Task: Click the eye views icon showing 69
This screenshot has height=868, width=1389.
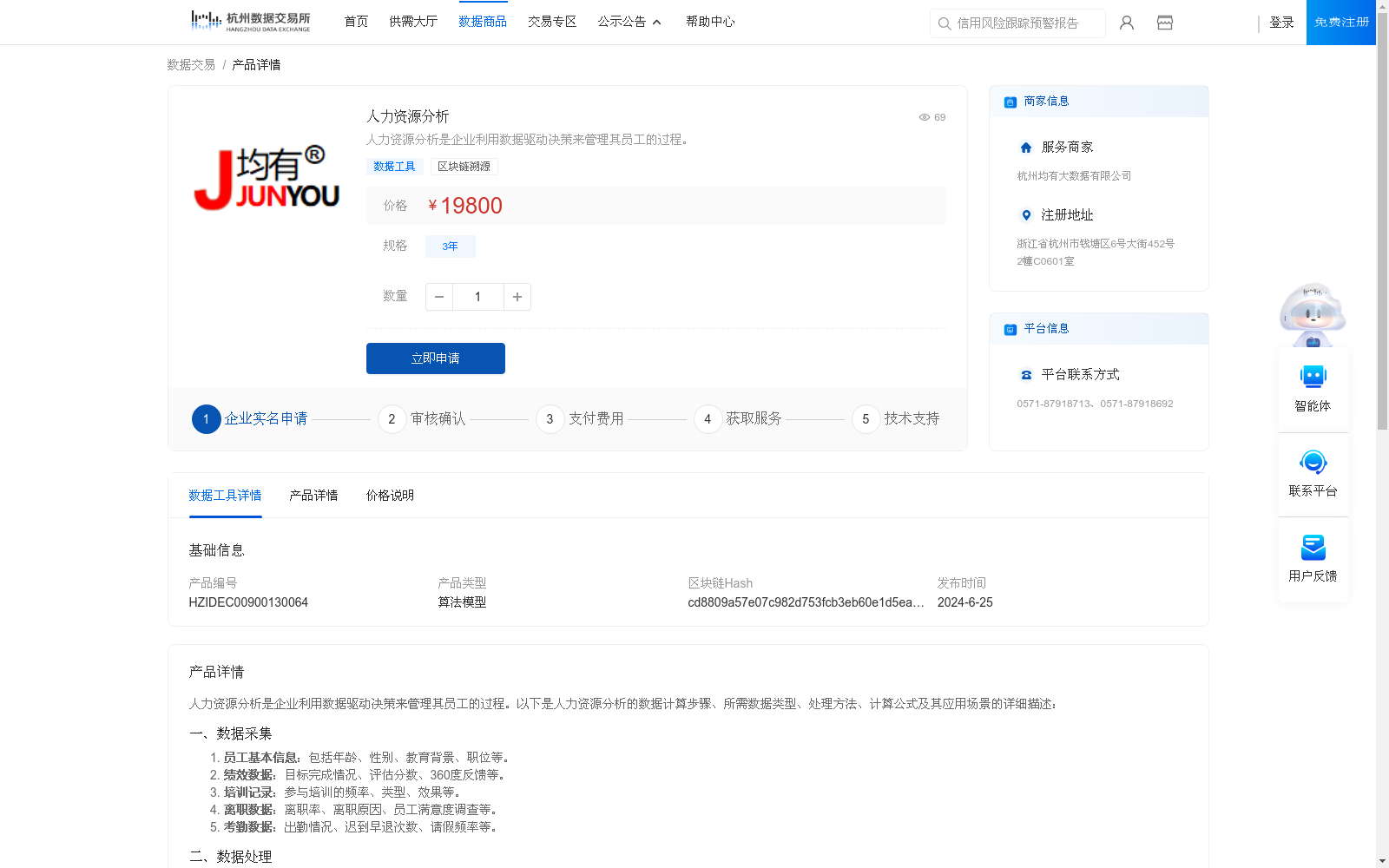Action: pos(925,117)
